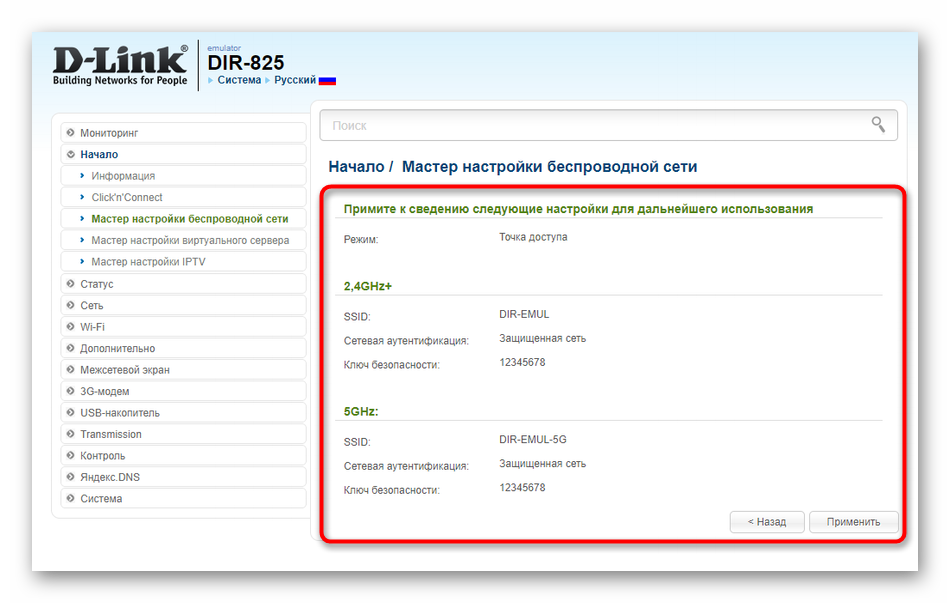Open the Яндекс.DNS section
Image resolution: width=950 pixels, height=603 pixels.
(110, 477)
